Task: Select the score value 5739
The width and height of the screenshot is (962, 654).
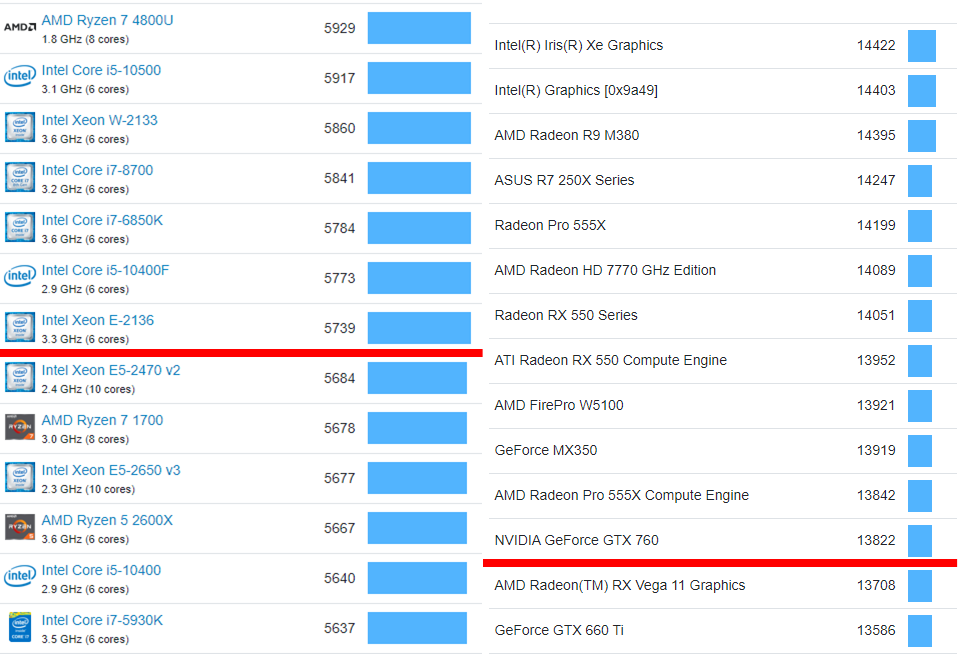Action: (x=339, y=328)
